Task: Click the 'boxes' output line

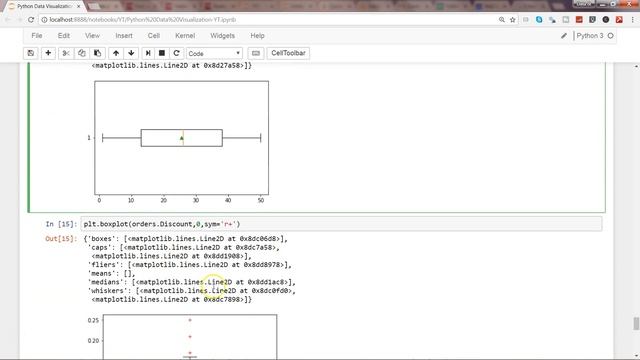Action: (x=186, y=239)
